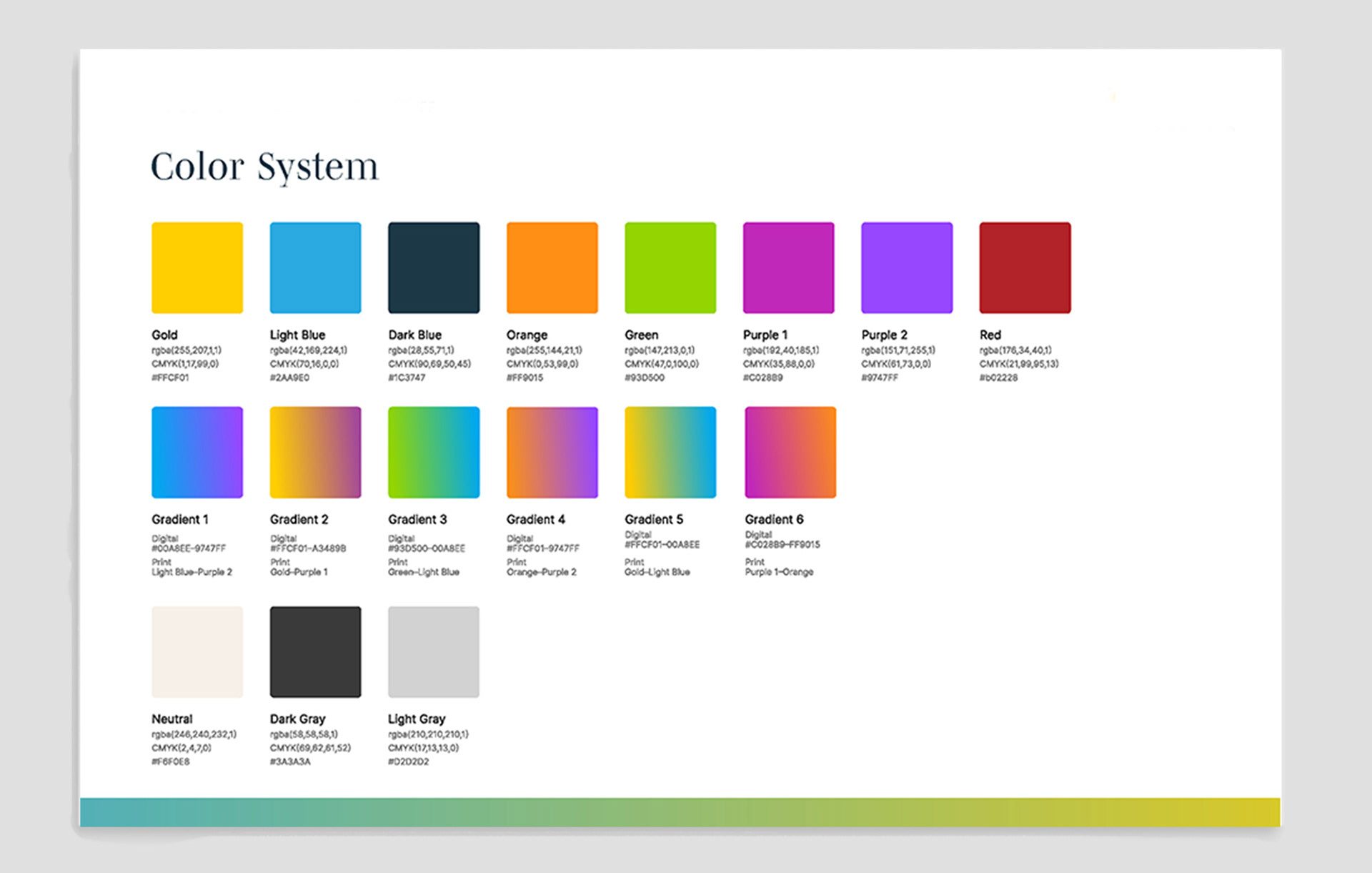Select the Dark Gray swatch
1372x873 pixels.
pyautogui.click(x=315, y=651)
